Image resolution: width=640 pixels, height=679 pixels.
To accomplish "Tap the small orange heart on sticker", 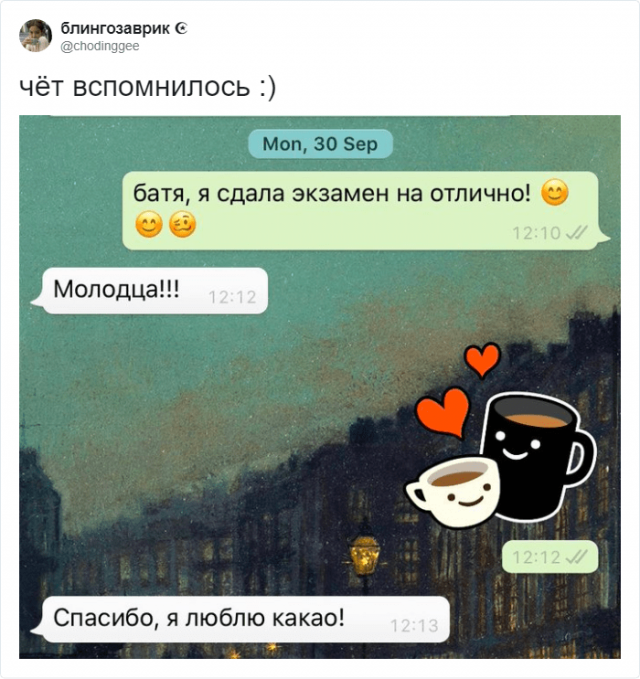I will (482, 359).
